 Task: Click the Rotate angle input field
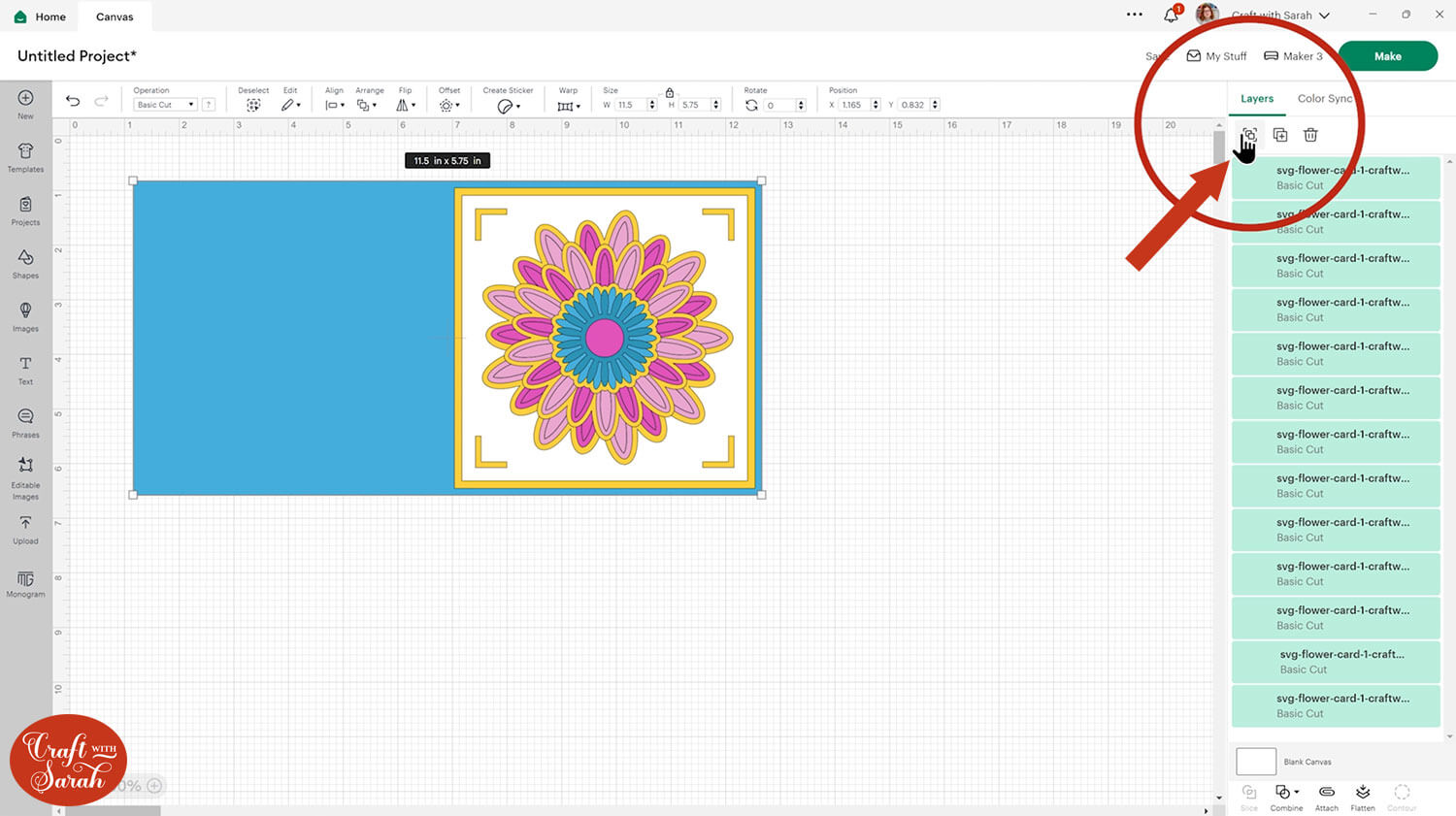tap(778, 105)
